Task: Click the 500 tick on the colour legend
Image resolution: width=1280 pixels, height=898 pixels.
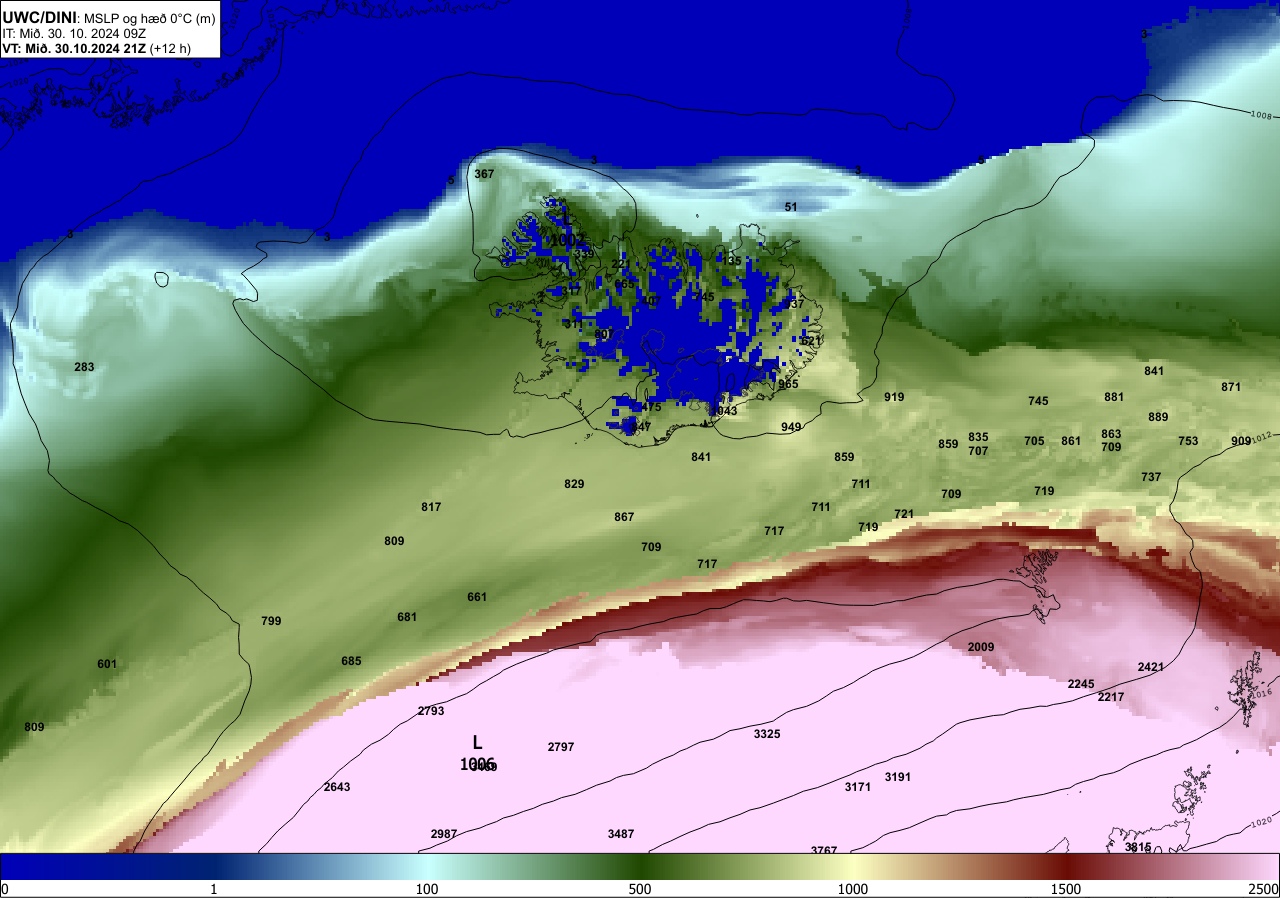Action: (x=640, y=889)
